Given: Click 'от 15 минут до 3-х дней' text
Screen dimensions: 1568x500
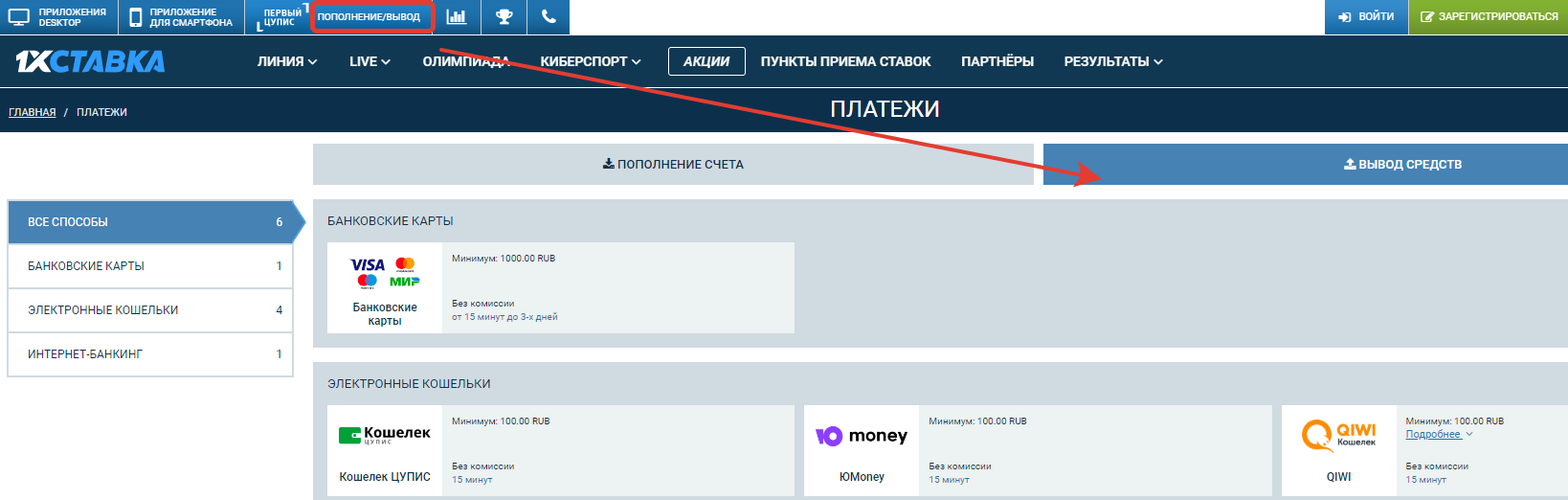Looking at the screenshot, I should (x=504, y=317).
